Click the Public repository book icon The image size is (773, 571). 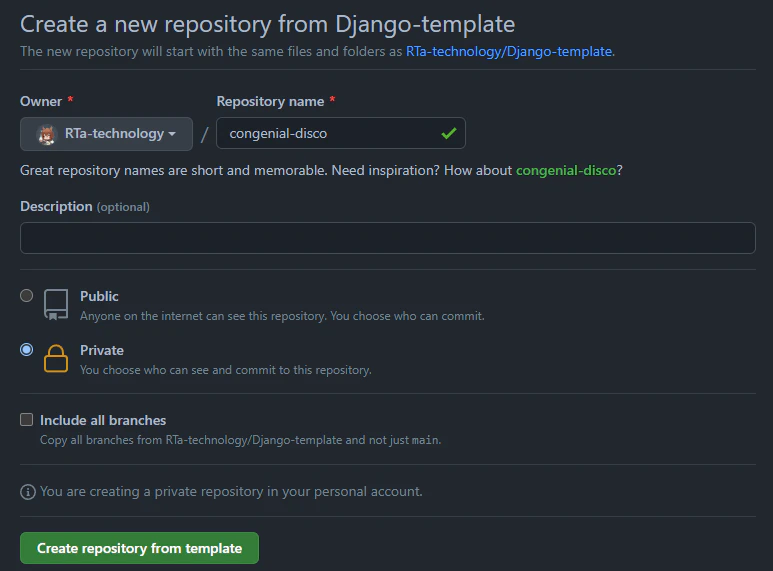pyautogui.click(x=56, y=305)
